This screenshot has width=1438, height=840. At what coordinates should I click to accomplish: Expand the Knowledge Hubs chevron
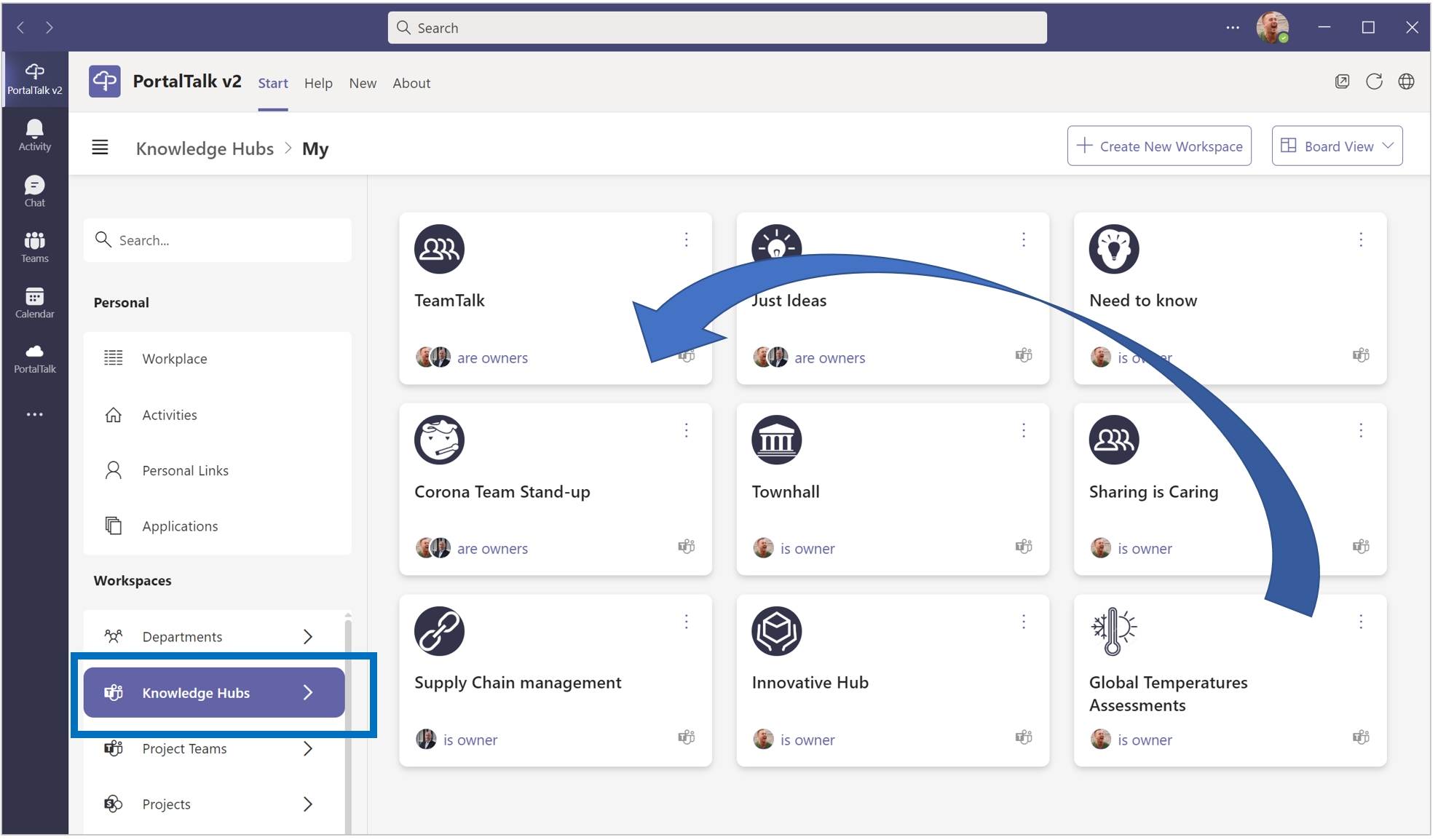click(308, 693)
